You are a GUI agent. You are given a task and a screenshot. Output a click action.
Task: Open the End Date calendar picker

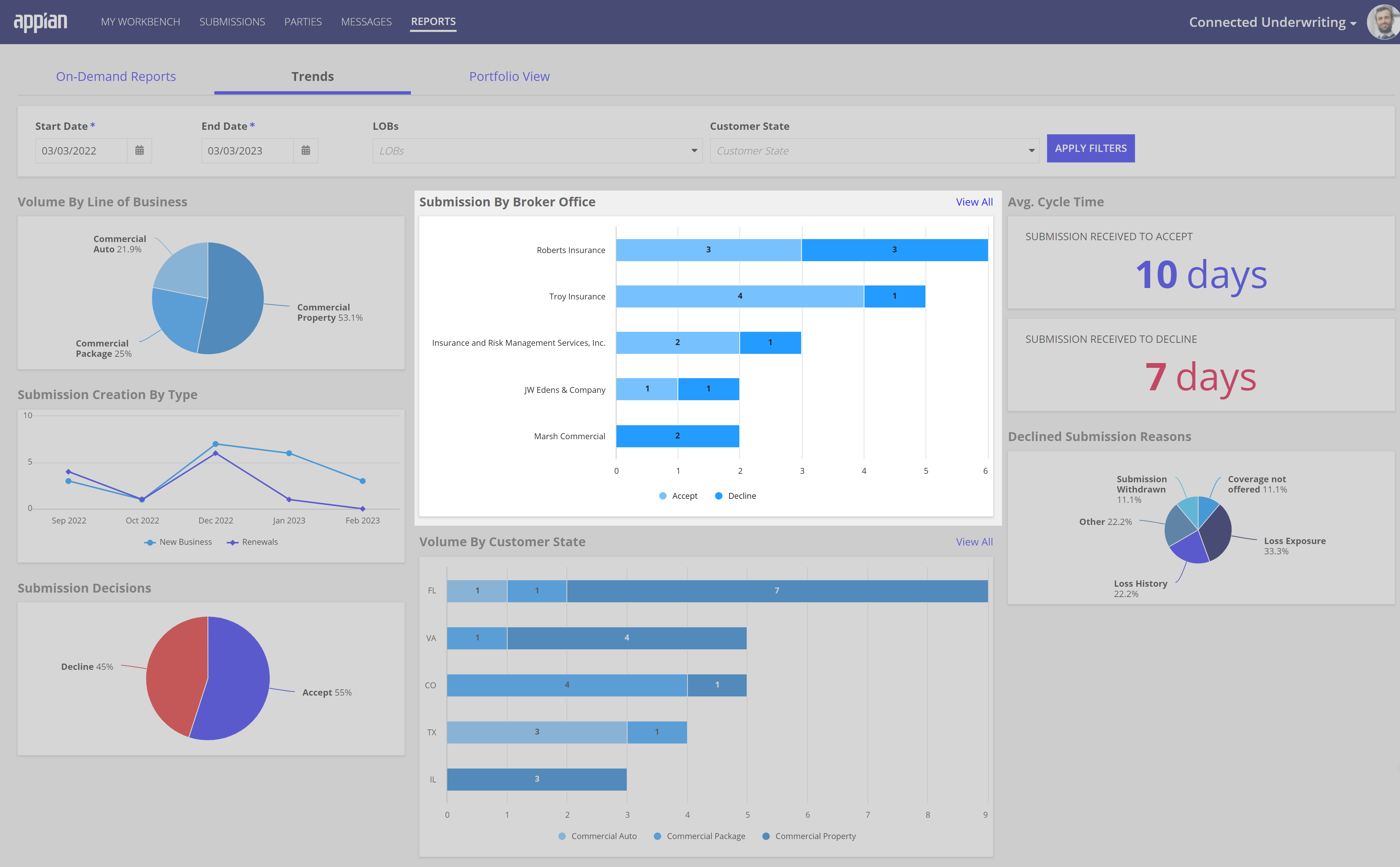click(306, 150)
